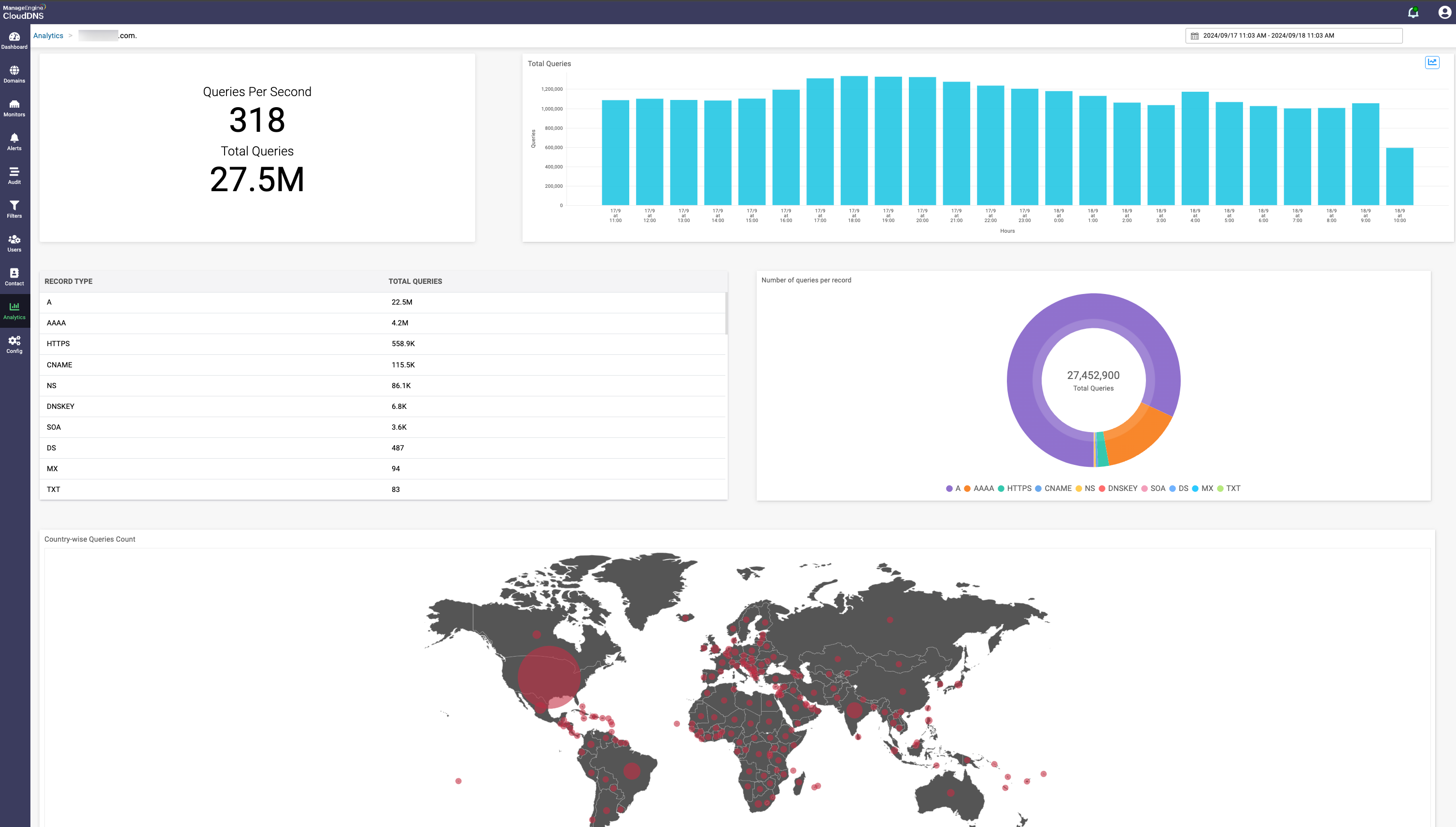
Task: Open the Config gears icon
Action: (14, 344)
